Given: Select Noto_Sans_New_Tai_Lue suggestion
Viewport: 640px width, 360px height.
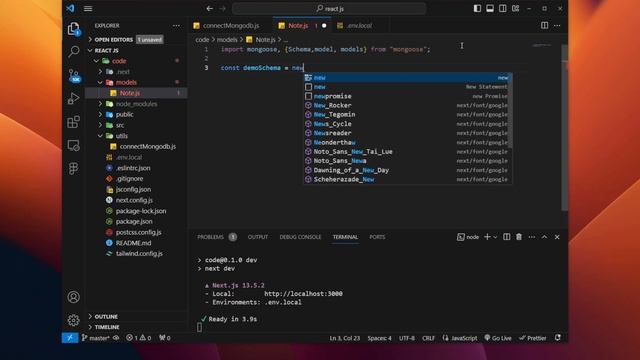Looking at the screenshot, I should (407, 151).
